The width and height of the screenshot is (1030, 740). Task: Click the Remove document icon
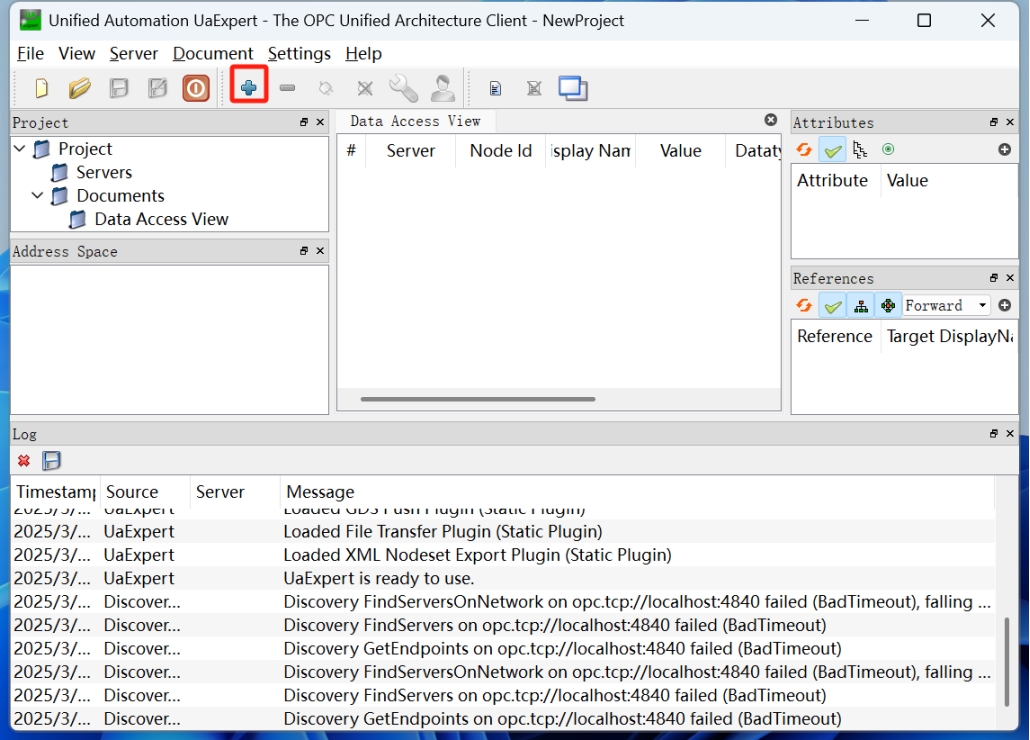coord(534,88)
